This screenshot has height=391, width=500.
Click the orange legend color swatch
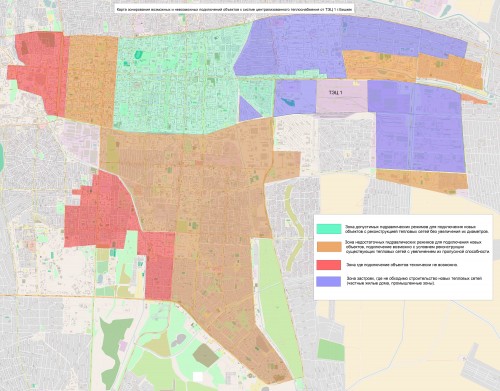[329, 247]
